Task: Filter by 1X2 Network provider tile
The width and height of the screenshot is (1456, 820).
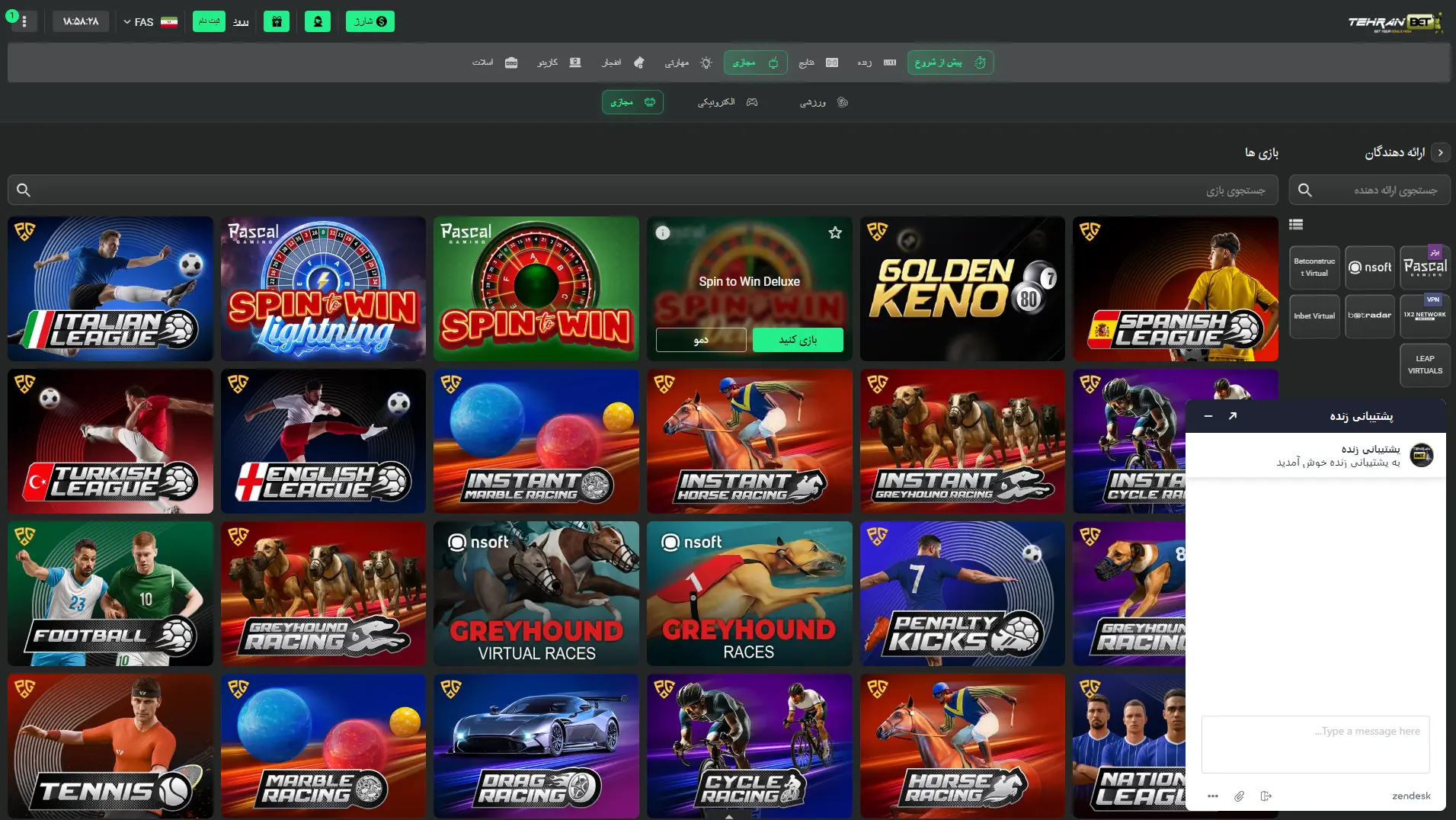Action: (x=1426, y=316)
